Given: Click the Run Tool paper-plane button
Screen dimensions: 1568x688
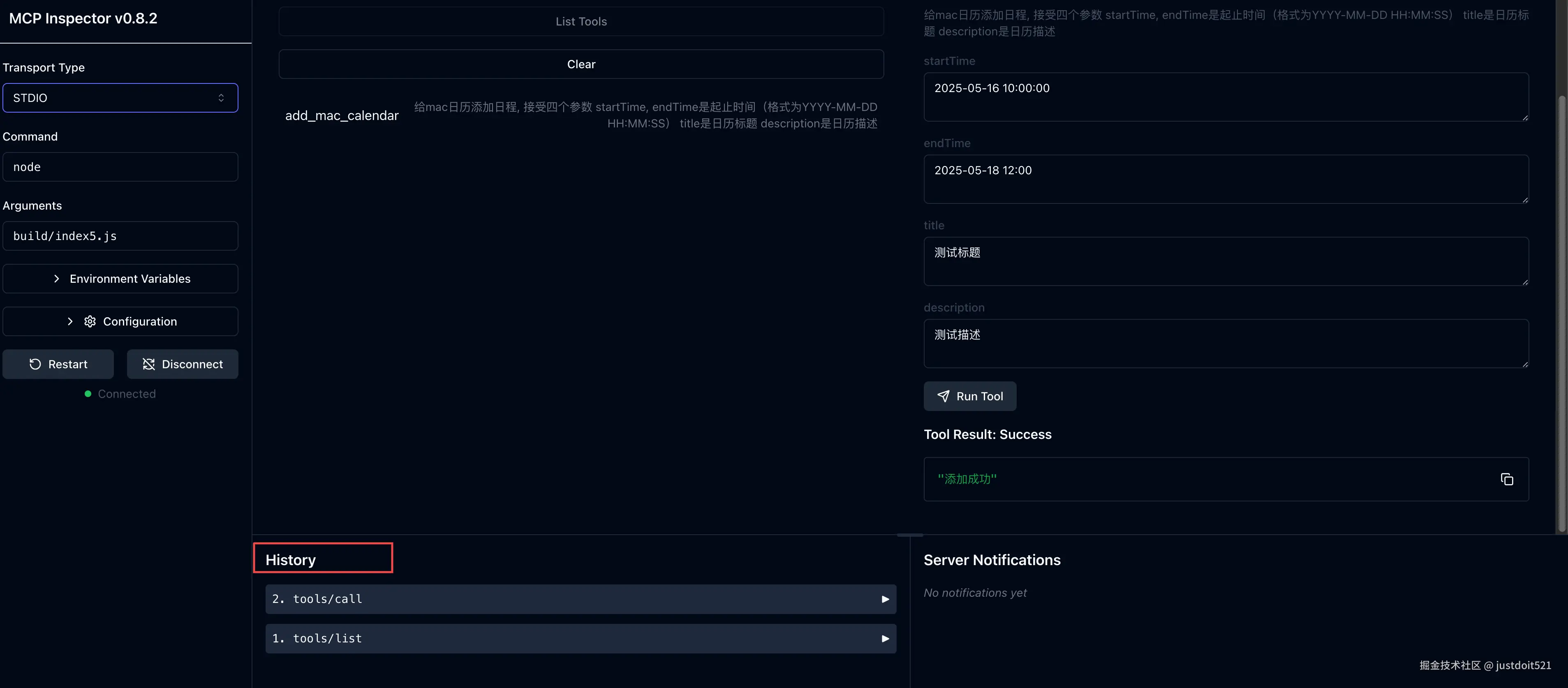Looking at the screenshot, I should (970, 396).
